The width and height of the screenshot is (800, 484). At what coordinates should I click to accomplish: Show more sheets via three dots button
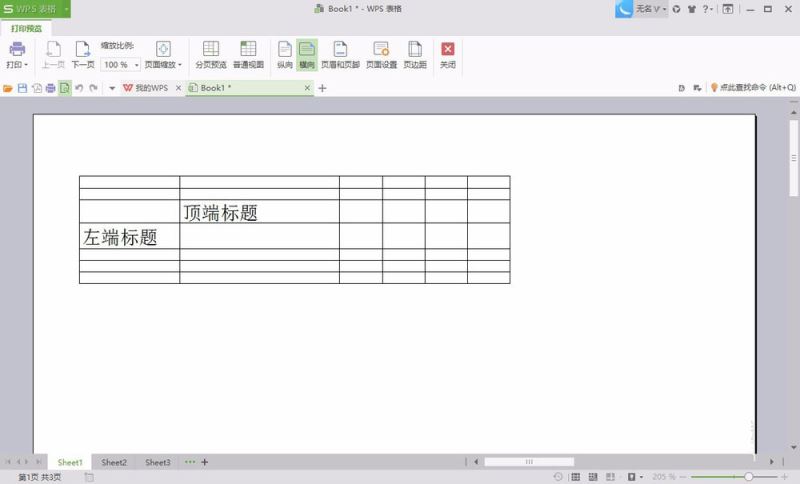tap(190, 462)
